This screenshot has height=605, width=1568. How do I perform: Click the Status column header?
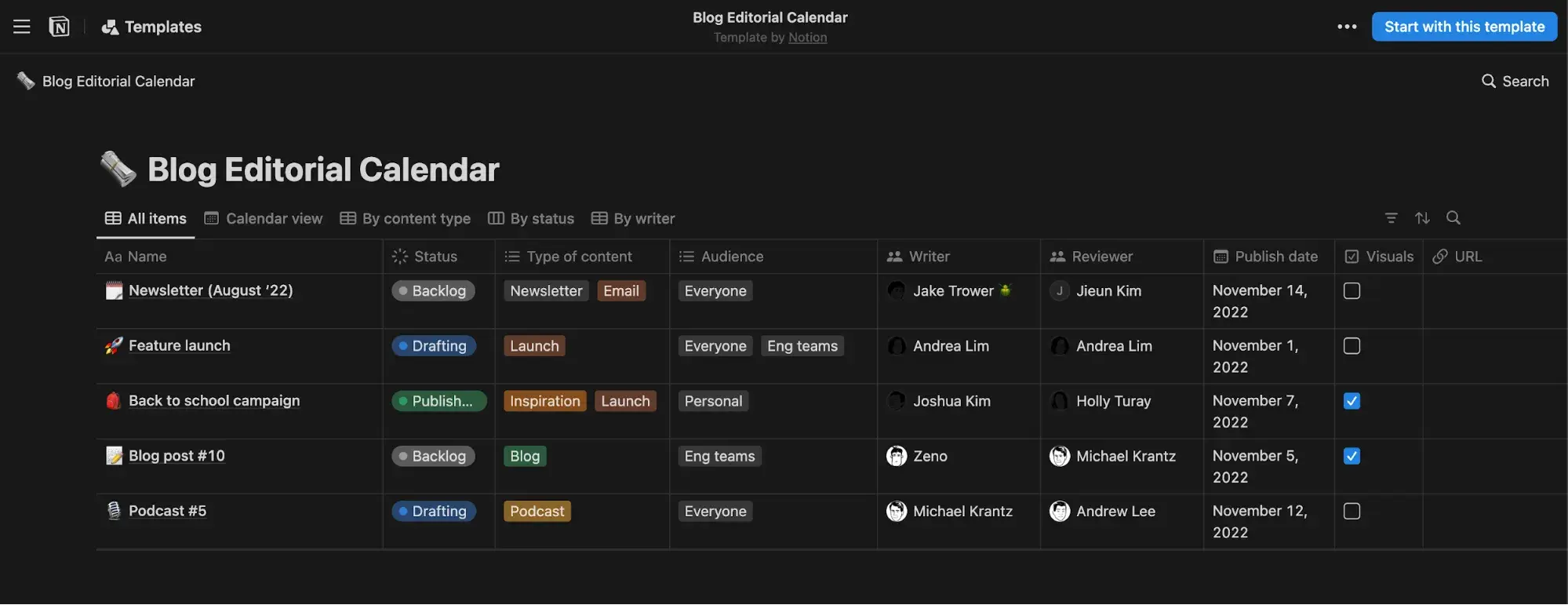(x=438, y=257)
